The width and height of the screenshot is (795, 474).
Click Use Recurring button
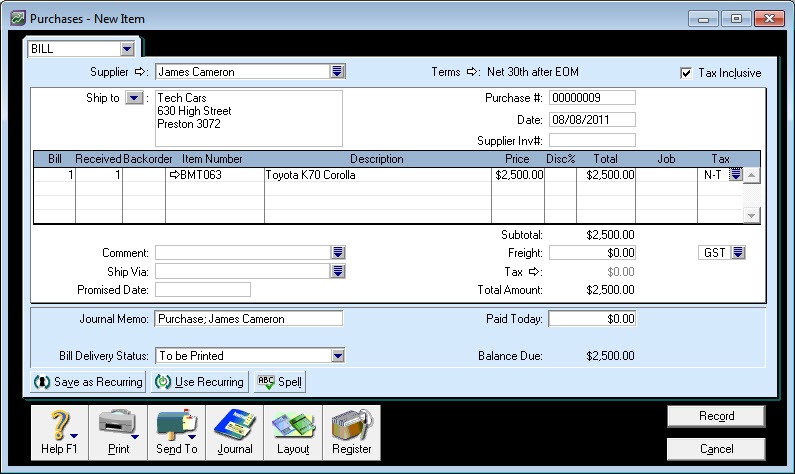pyautogui.click(x=199, y=382)
